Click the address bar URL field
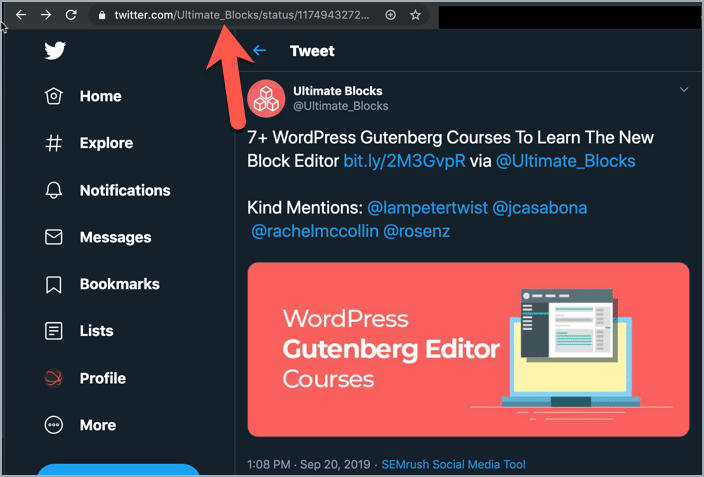 coord(240,15)
